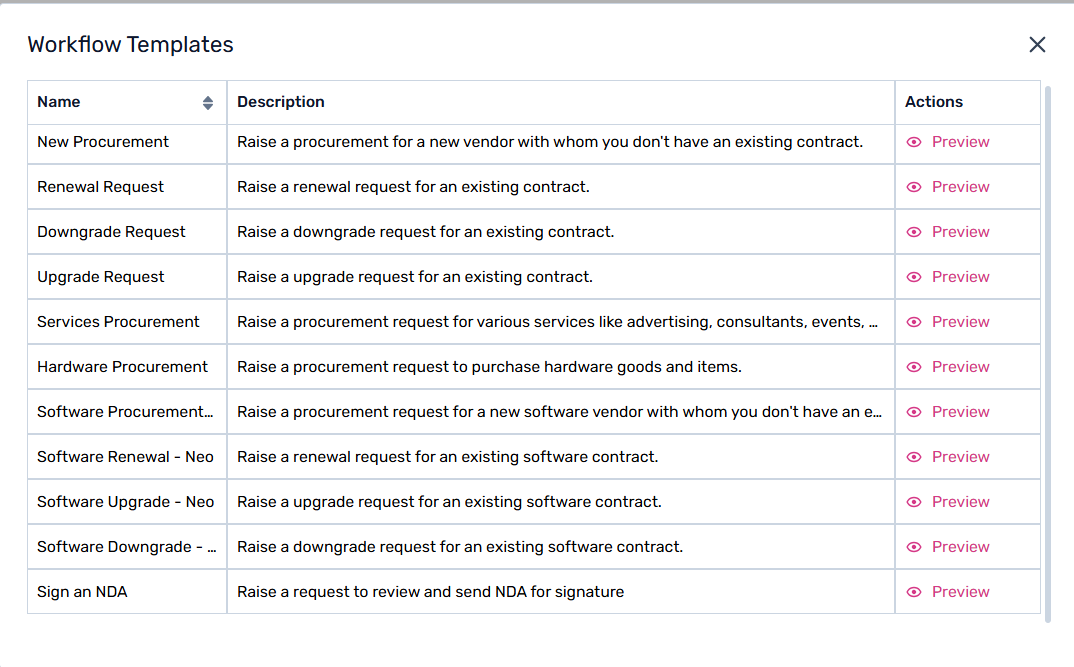Click the eye icon for Sign an NDA
The width and height of the screenshot is (1074, 667).
point(914,592)
